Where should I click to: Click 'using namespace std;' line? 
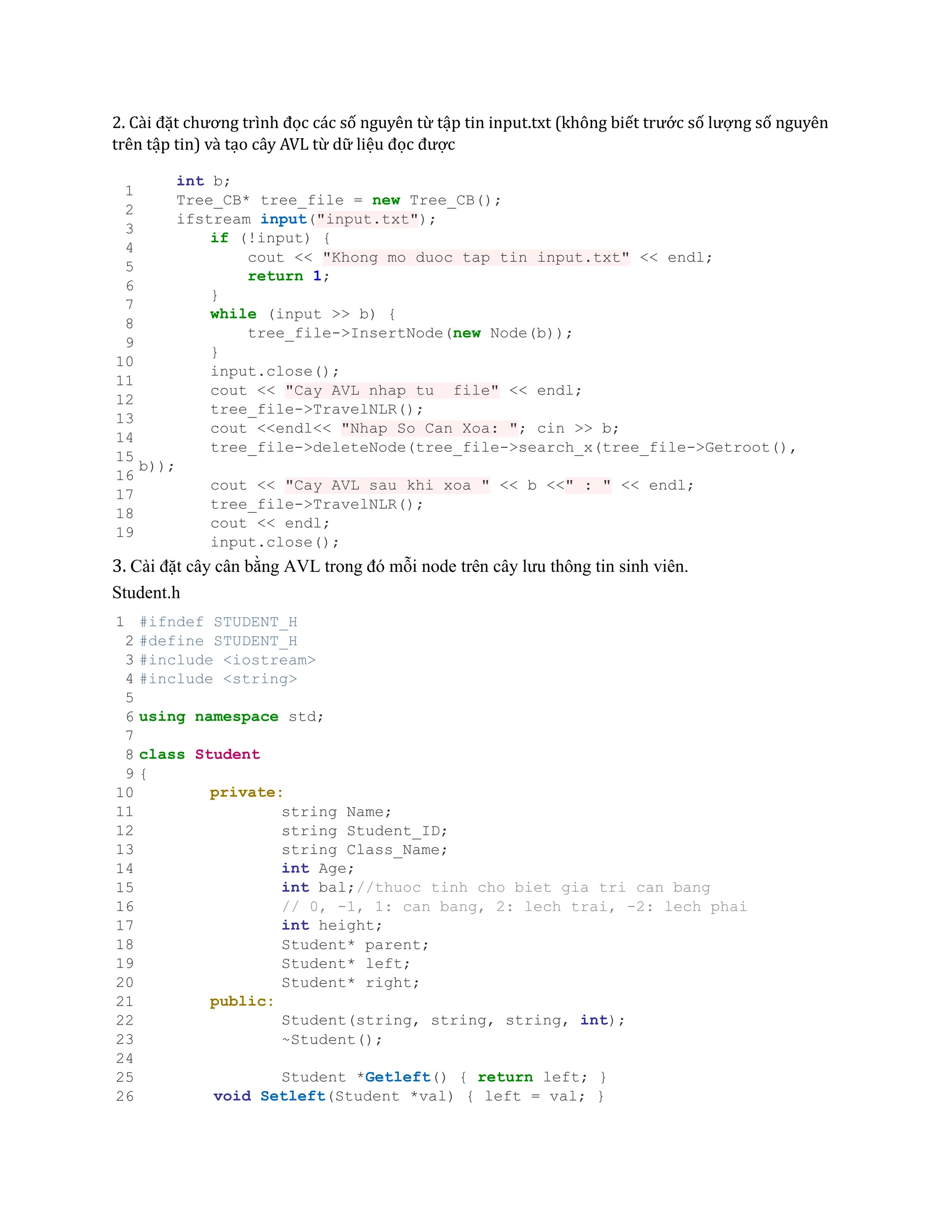pos(231,716)
